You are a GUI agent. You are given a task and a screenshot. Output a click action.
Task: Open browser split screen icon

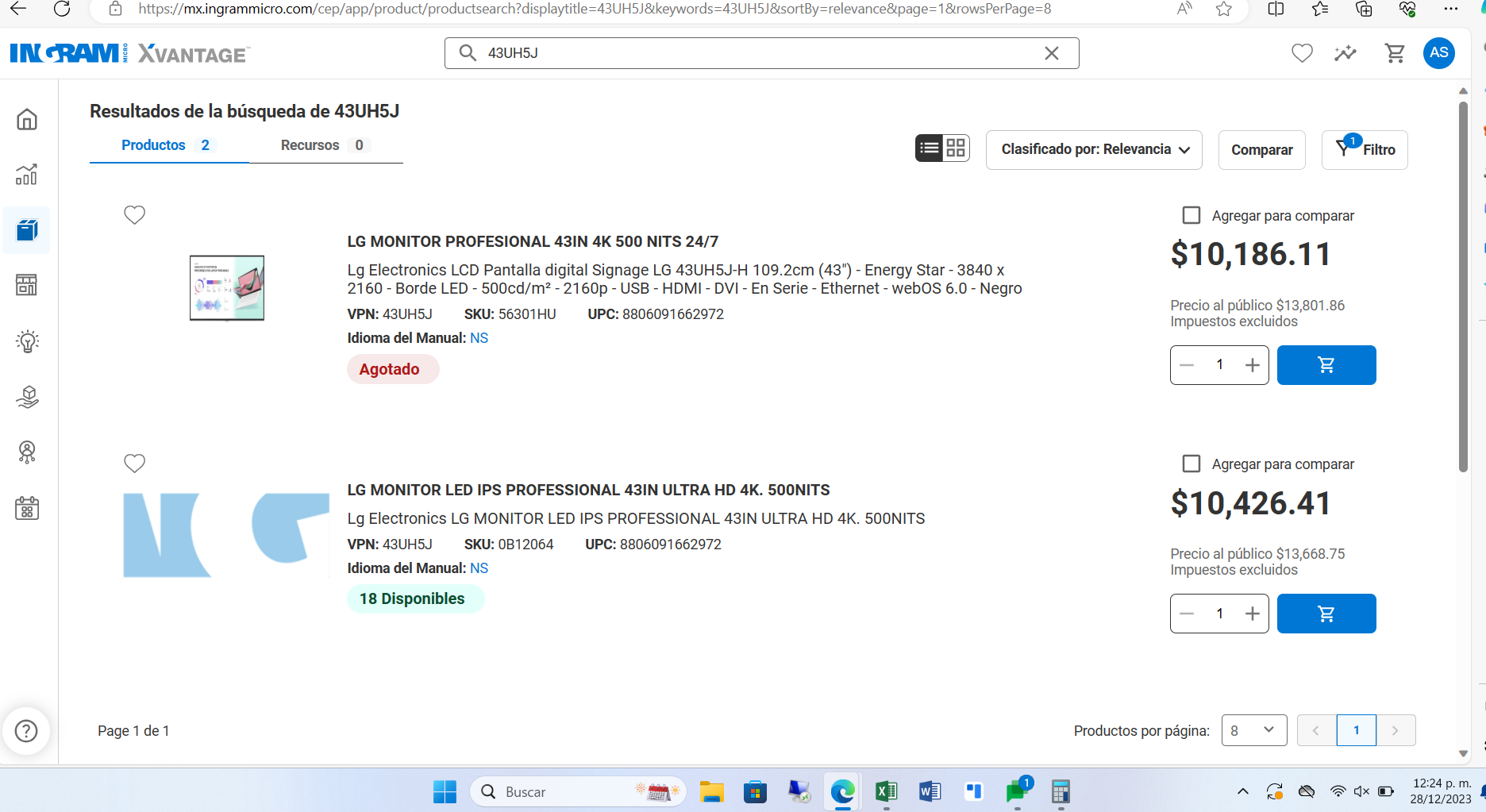coord(1276,9)
